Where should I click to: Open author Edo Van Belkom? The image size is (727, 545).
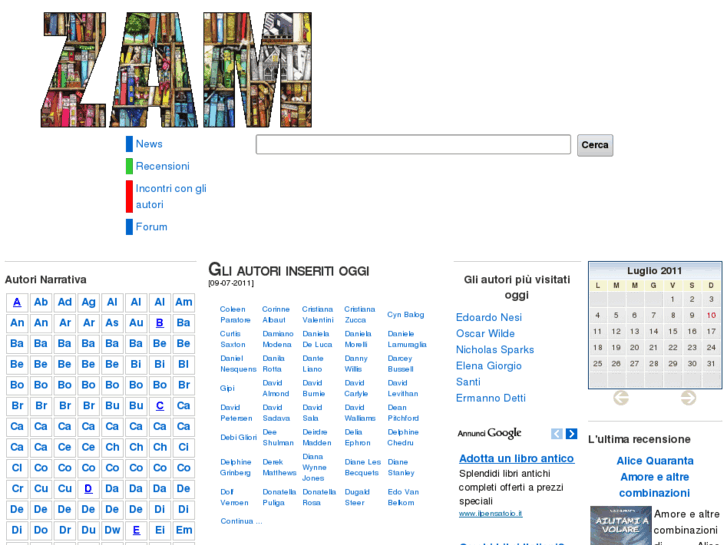tap(403, 497)
